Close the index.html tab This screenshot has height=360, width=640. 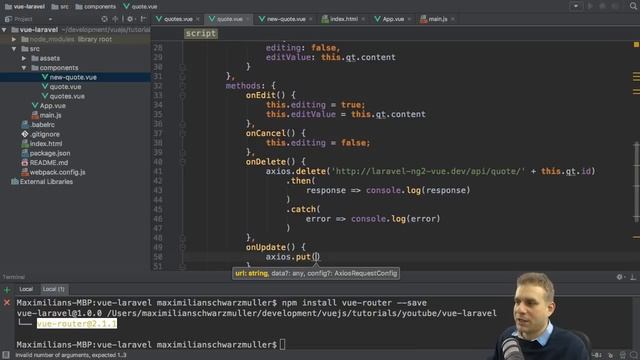click(x=363, y=19)
